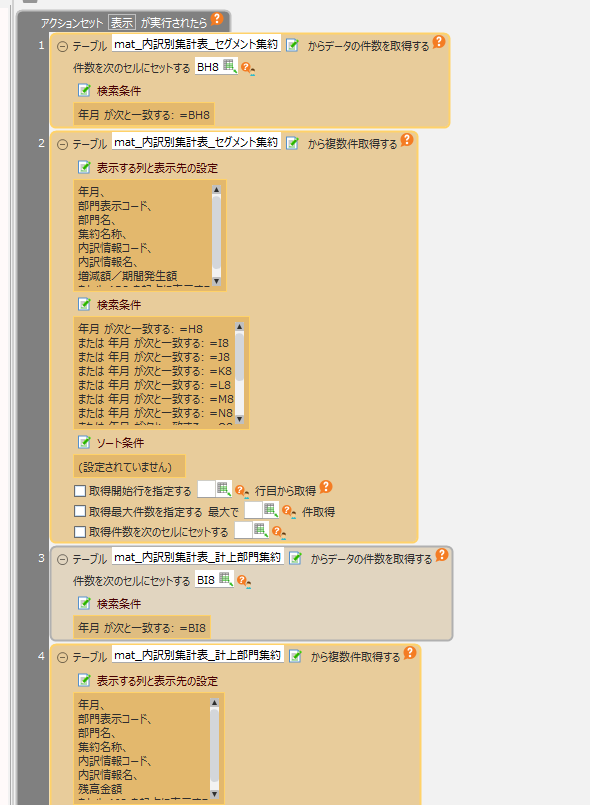Edit ソート条件 icon in action 2

84,442
